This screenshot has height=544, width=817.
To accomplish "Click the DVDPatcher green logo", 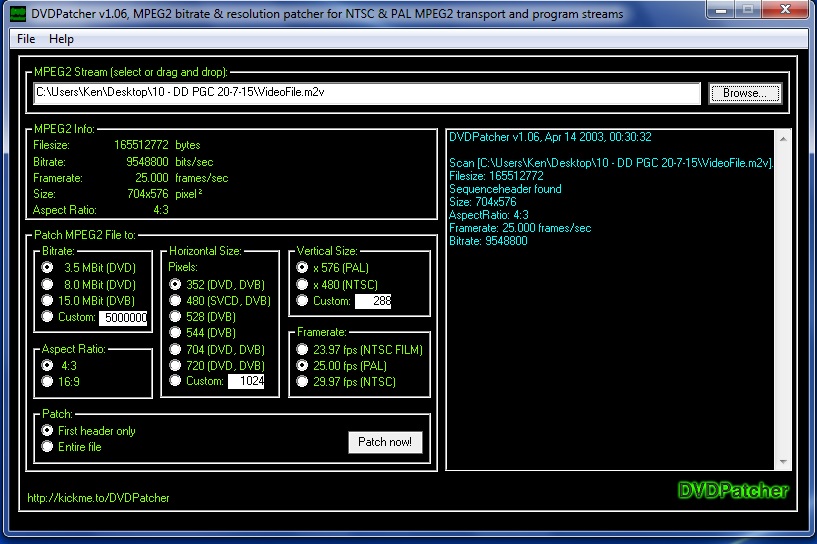I will [x=733, y=490].
